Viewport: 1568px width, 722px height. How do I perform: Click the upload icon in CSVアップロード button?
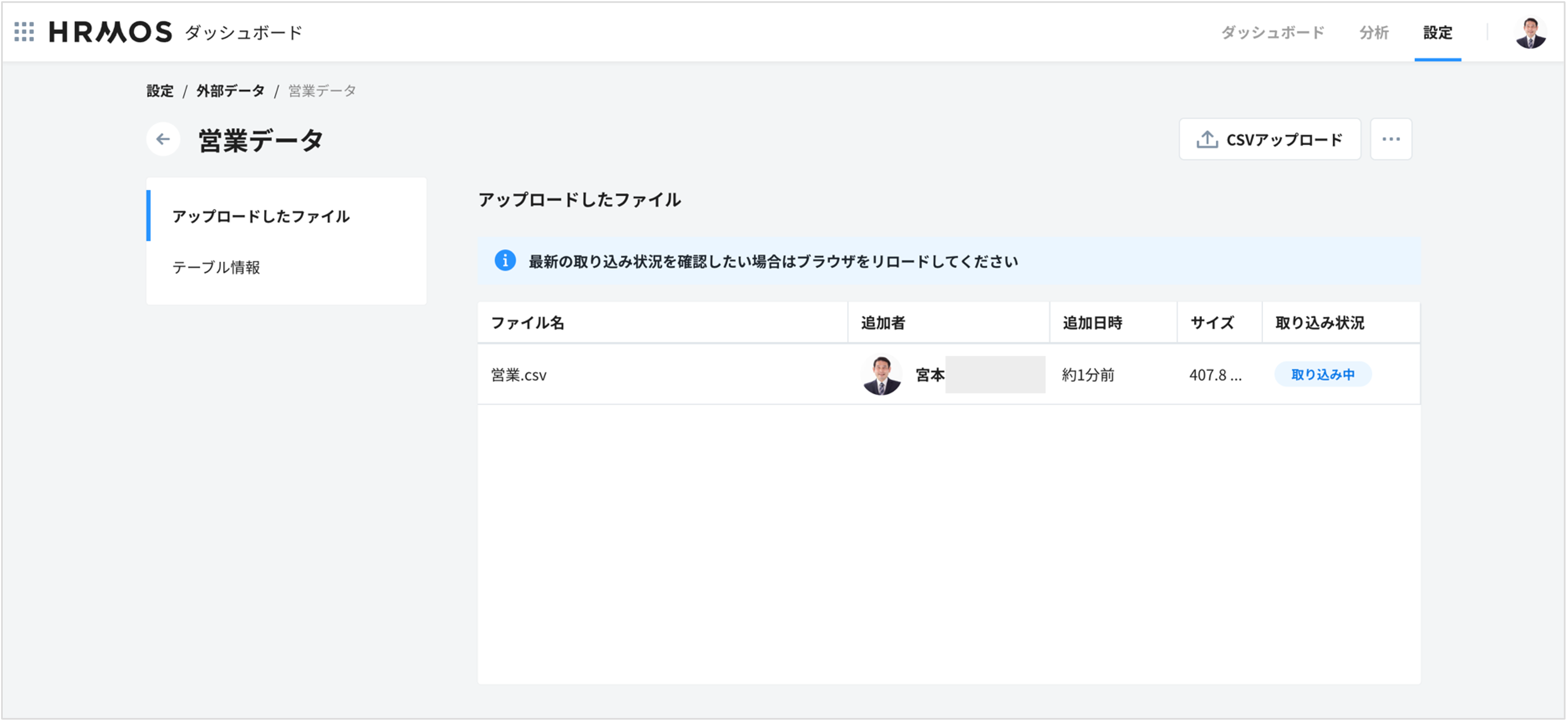[x=1206, y=138]
